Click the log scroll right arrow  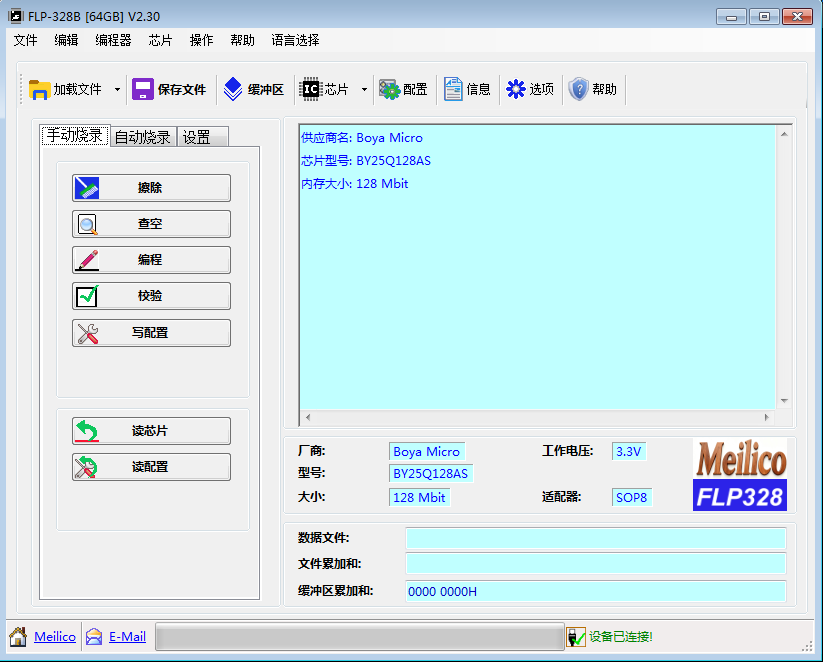click(767, 417)
